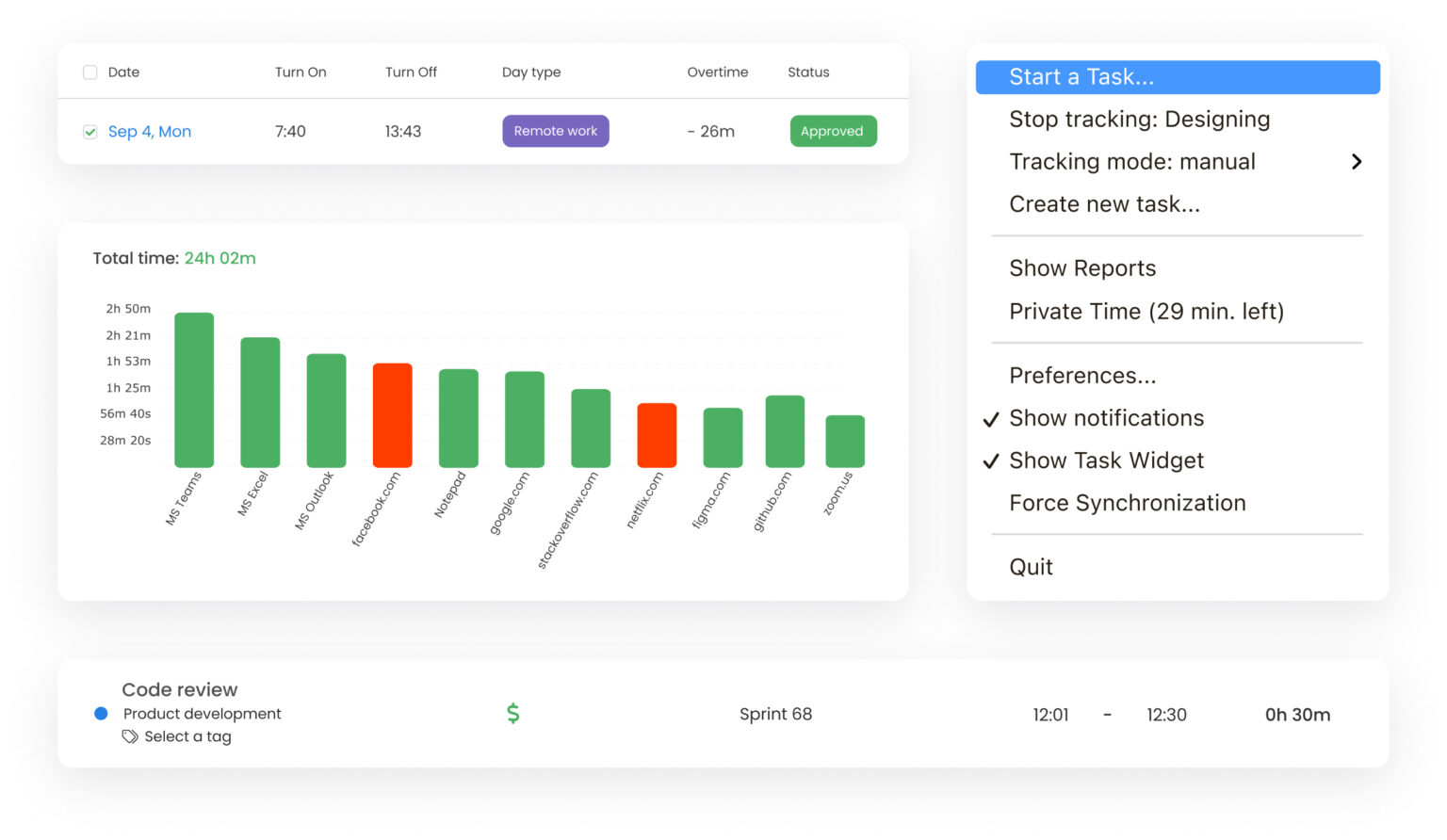This screenshot has height=840, width=1447.
Task: Disable Show notifications in the menu
Action: 1106,418
